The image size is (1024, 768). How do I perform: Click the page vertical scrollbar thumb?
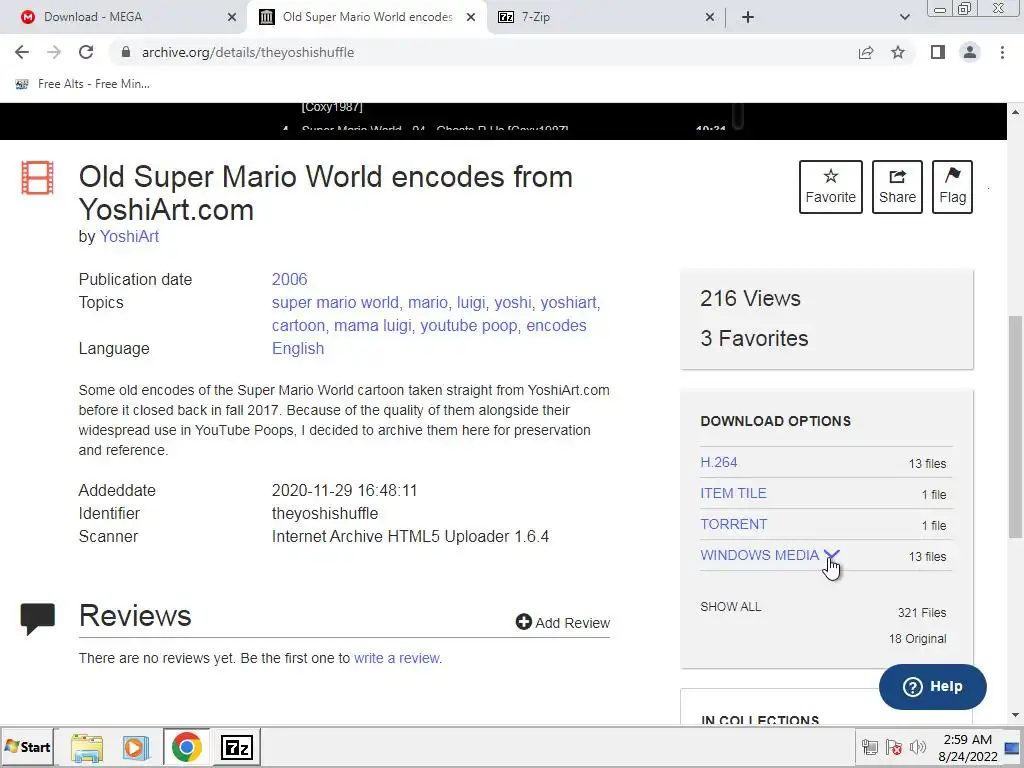[1016, 426]
